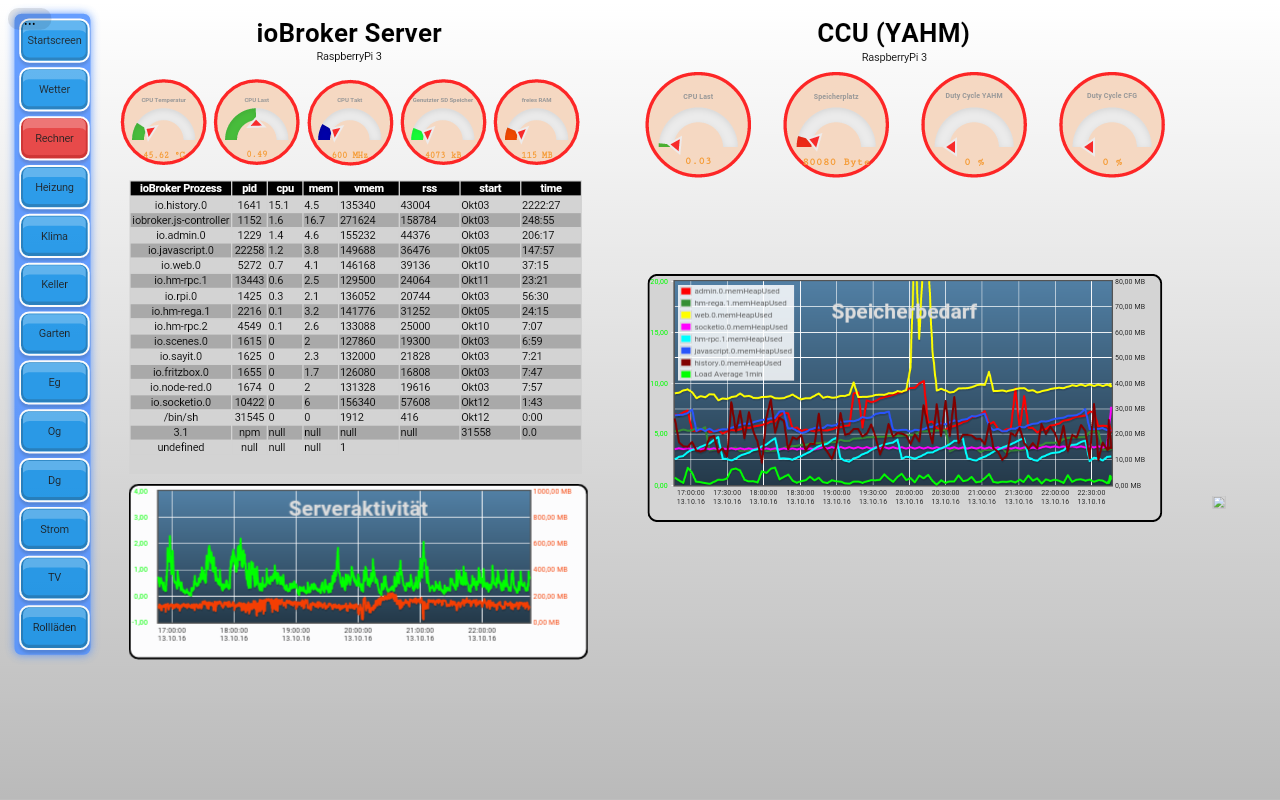Click the web.0.memHeapUsed yellow legend swatch
This screenshot has height=800, width=1280.
686,315
